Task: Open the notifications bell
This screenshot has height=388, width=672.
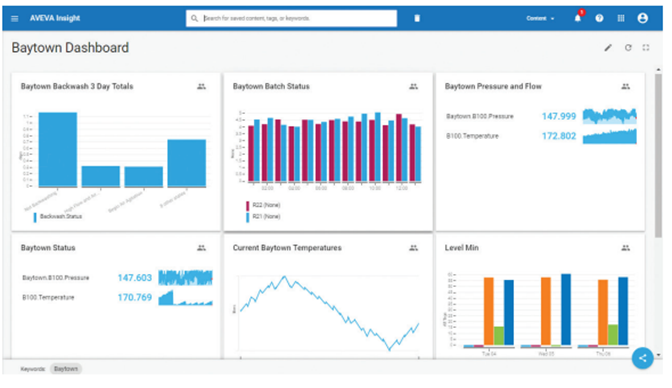Action: click(578, 18)
